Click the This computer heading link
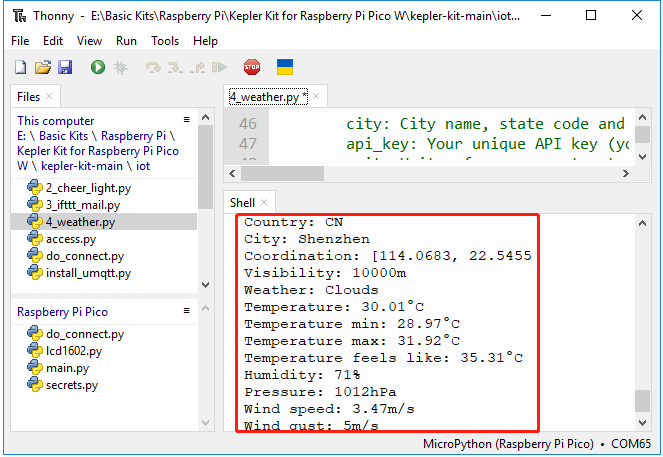This screenshot has height=457, width=663. (x=55, y=121)
